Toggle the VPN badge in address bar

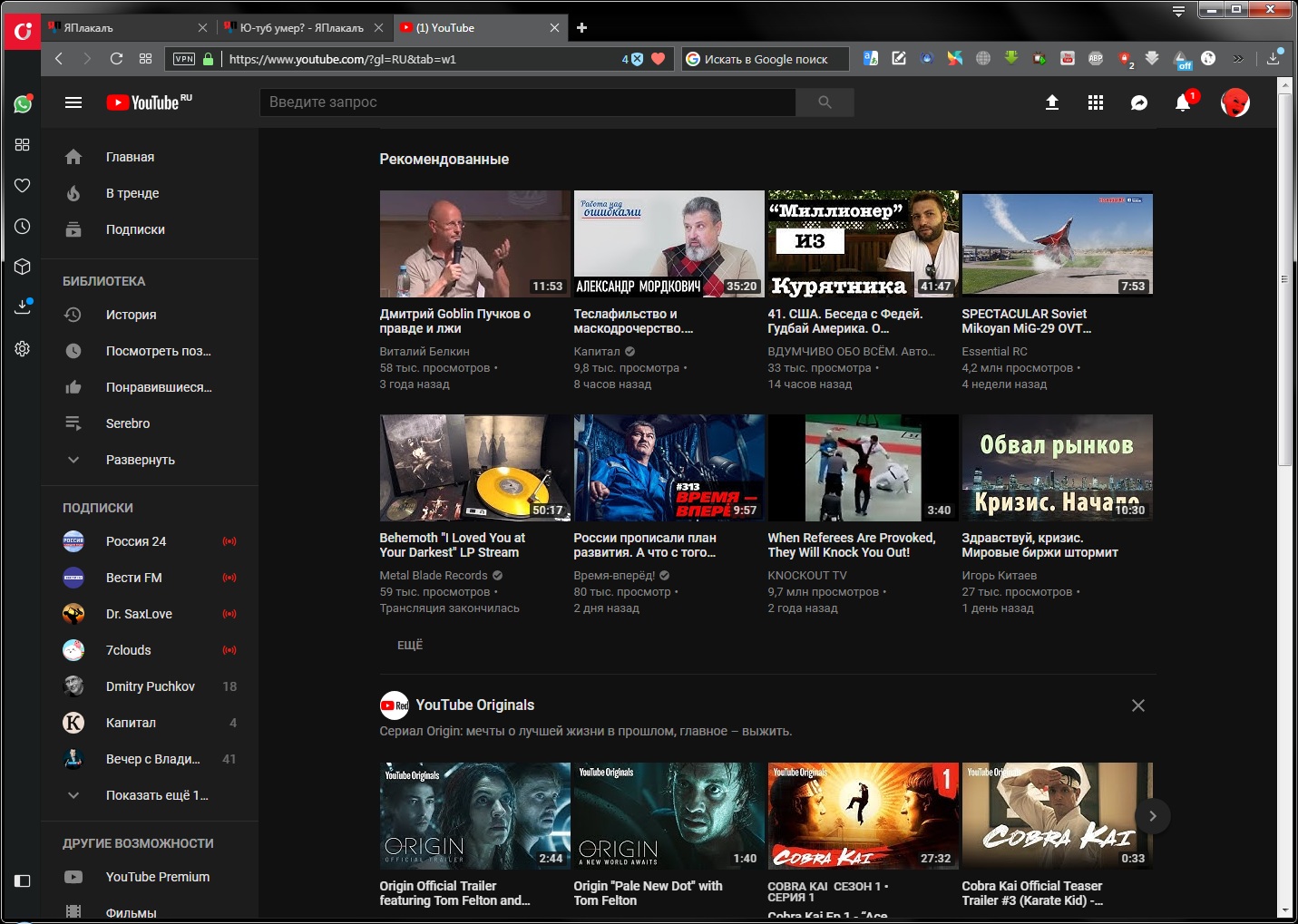[184, 59]
